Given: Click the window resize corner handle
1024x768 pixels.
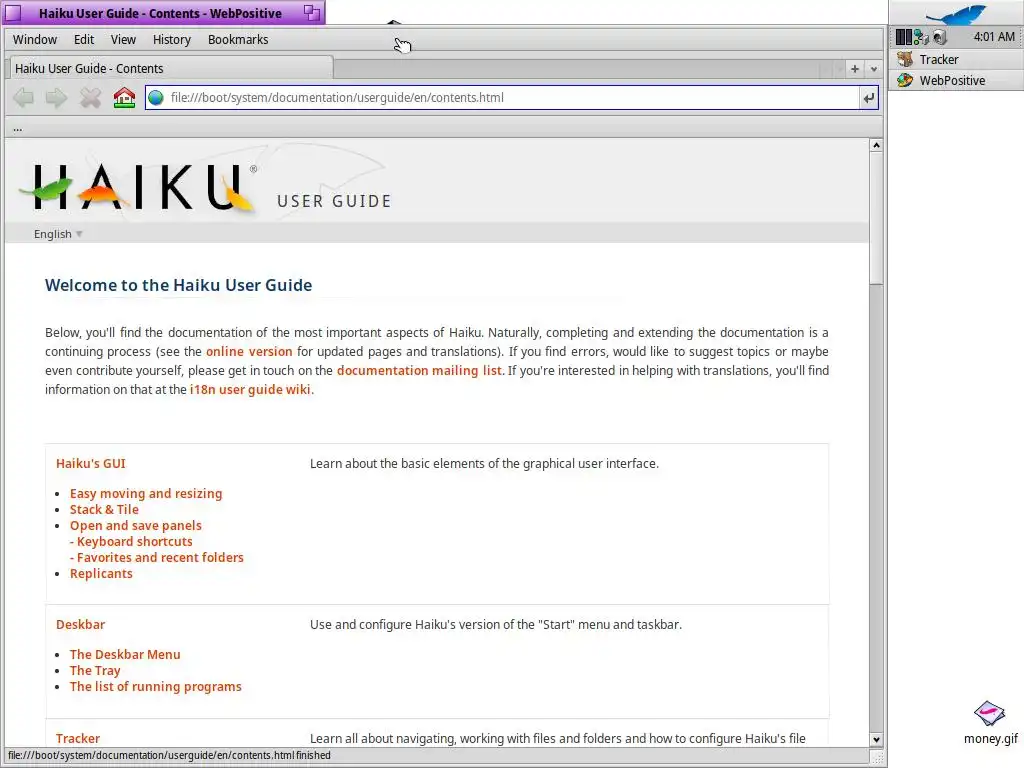Looking at the screenshot, I should tap(877, 758).
